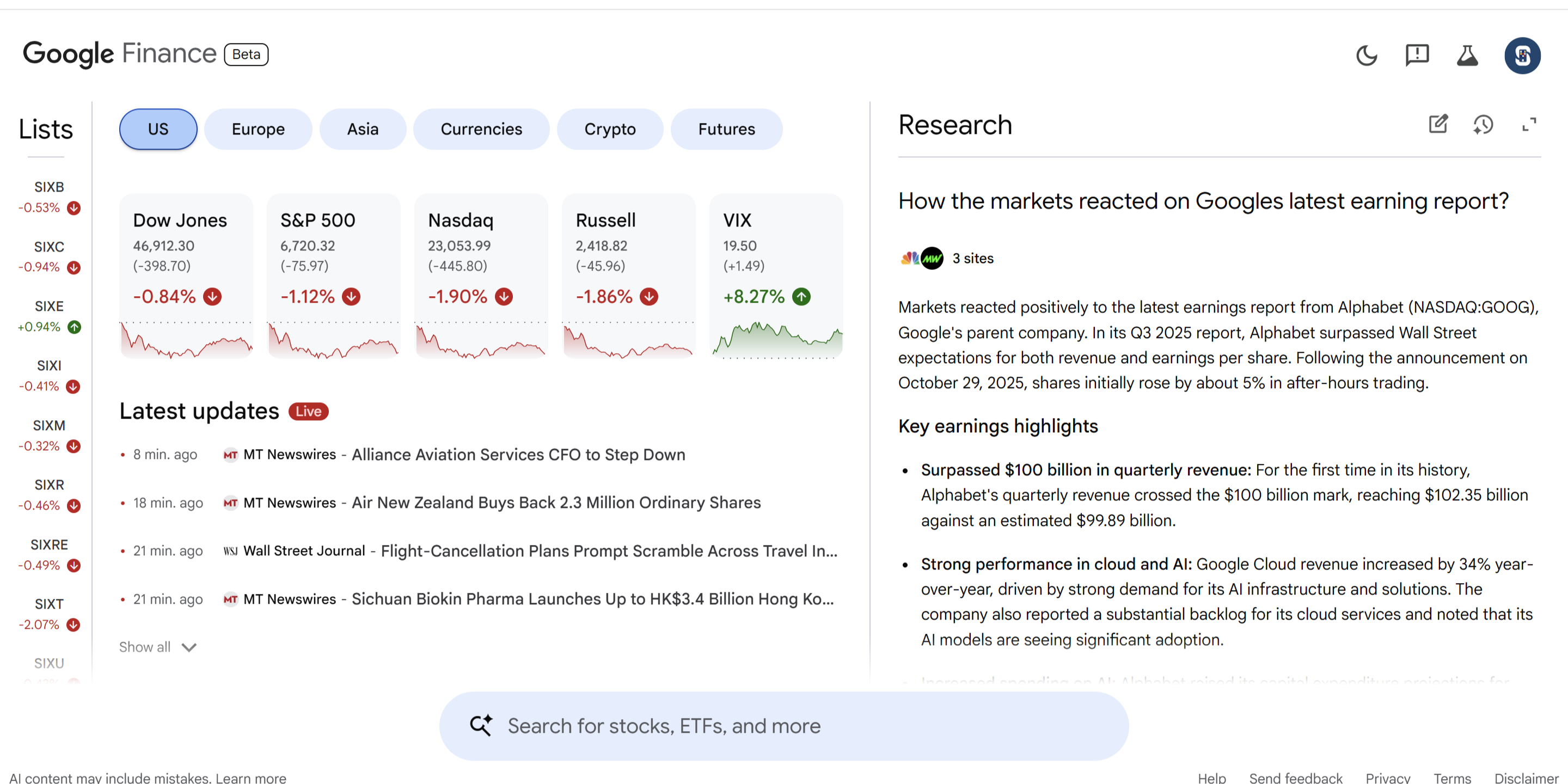Image resolution: width=1568 pixels, height=784 pixels.
Task: Open the Alliance Aviation Services CFO headline
Action: coord(518,455)
